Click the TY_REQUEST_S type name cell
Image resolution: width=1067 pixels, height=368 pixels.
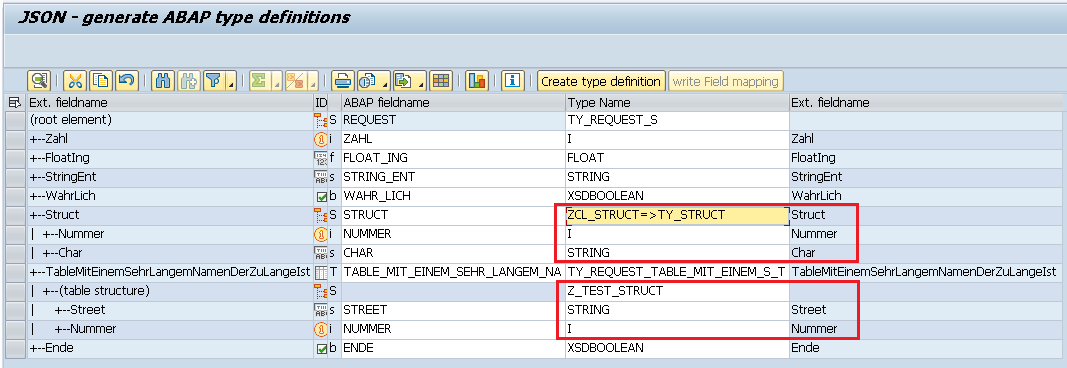pyautogui.click(x=677, y=120)
